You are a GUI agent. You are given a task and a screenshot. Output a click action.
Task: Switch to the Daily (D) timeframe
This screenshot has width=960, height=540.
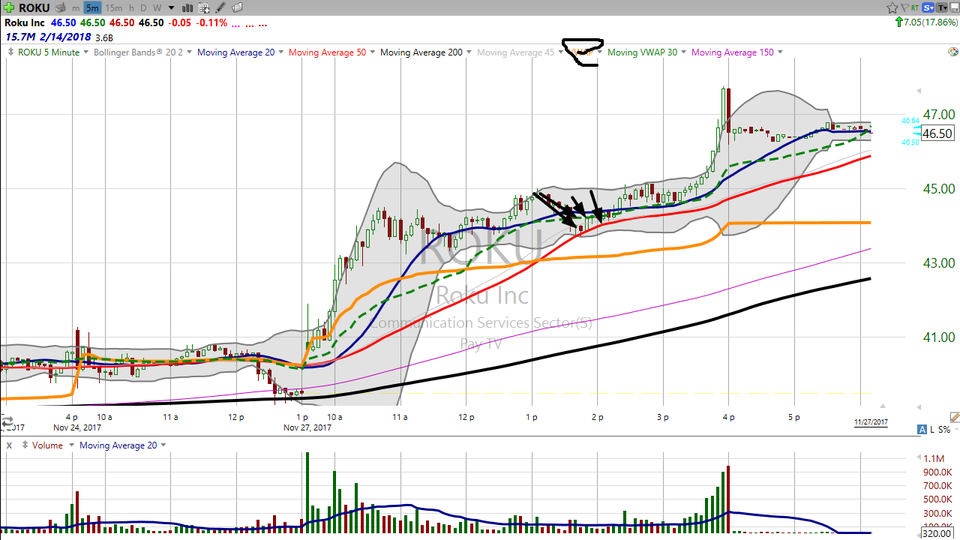[x=143, y=8]
